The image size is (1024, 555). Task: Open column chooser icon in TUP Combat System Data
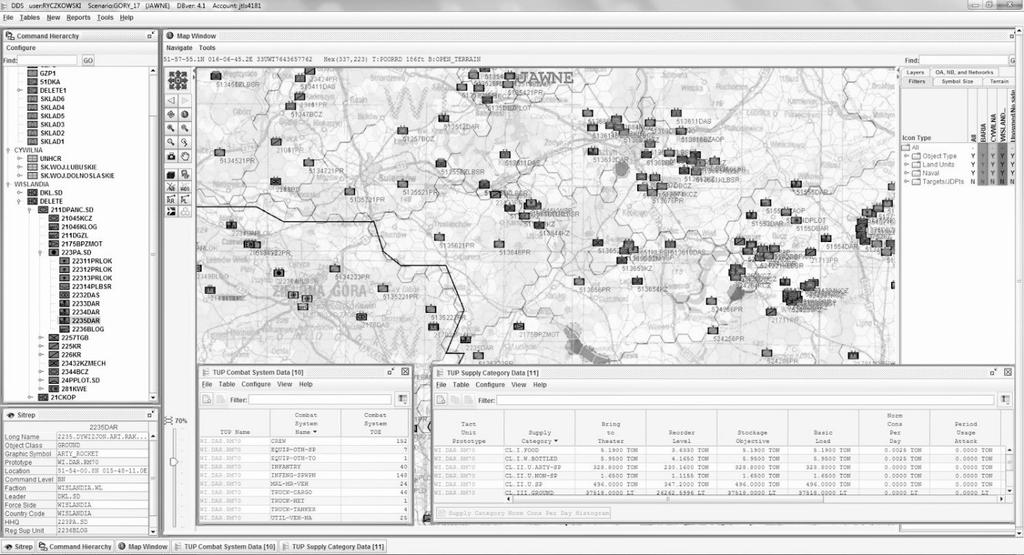click(x=402, y=400)
